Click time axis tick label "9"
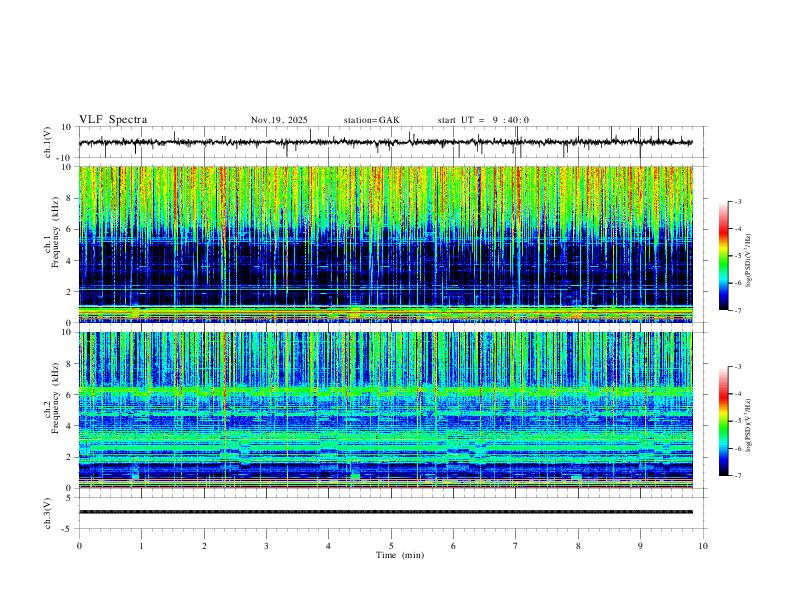Screen dimensions: 792x612 click(x=640, y=546)
